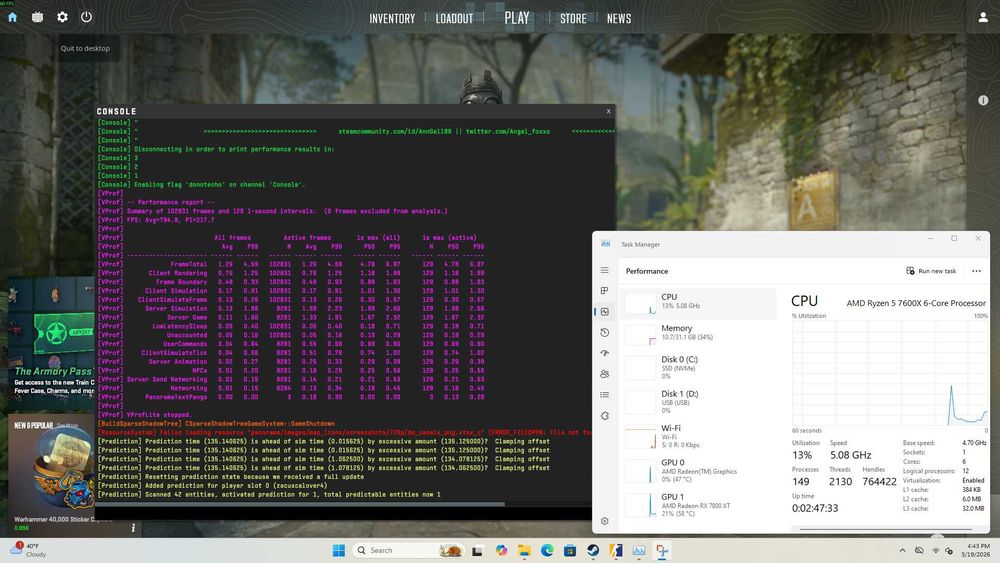The image size is (1000, 563).
Task: Open Task View on the taskbar
Action: (477, 550)
